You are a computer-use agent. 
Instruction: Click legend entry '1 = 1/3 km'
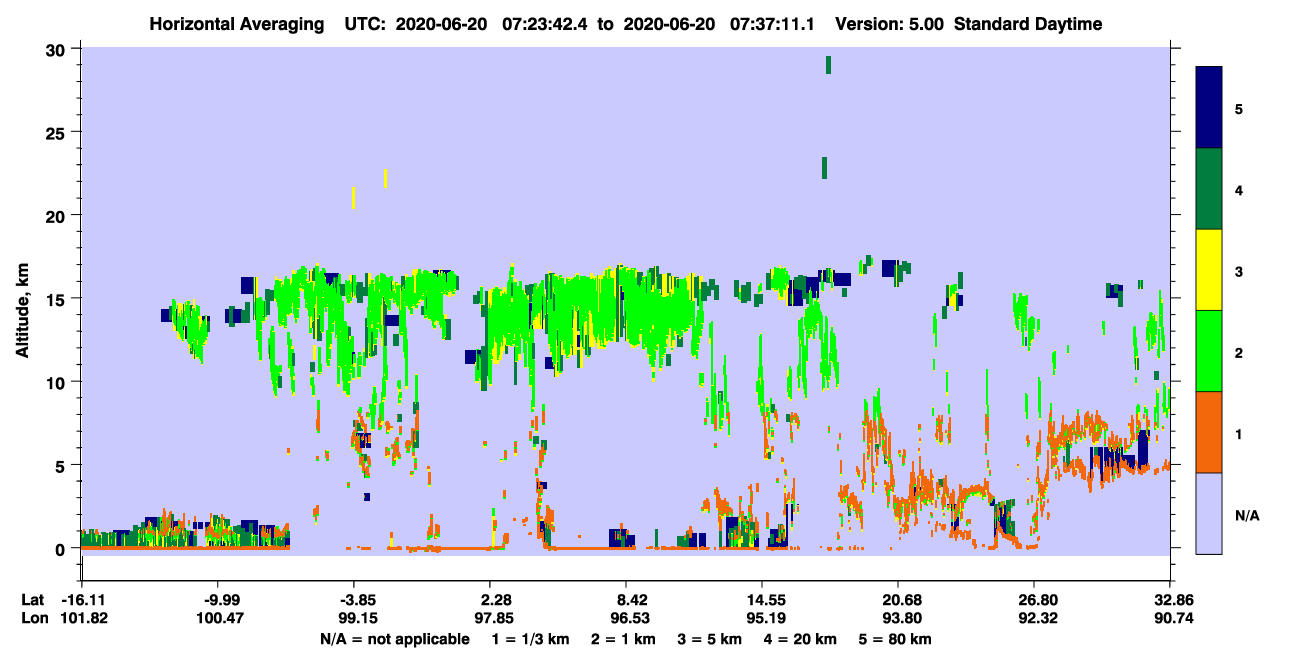[529, 639]
